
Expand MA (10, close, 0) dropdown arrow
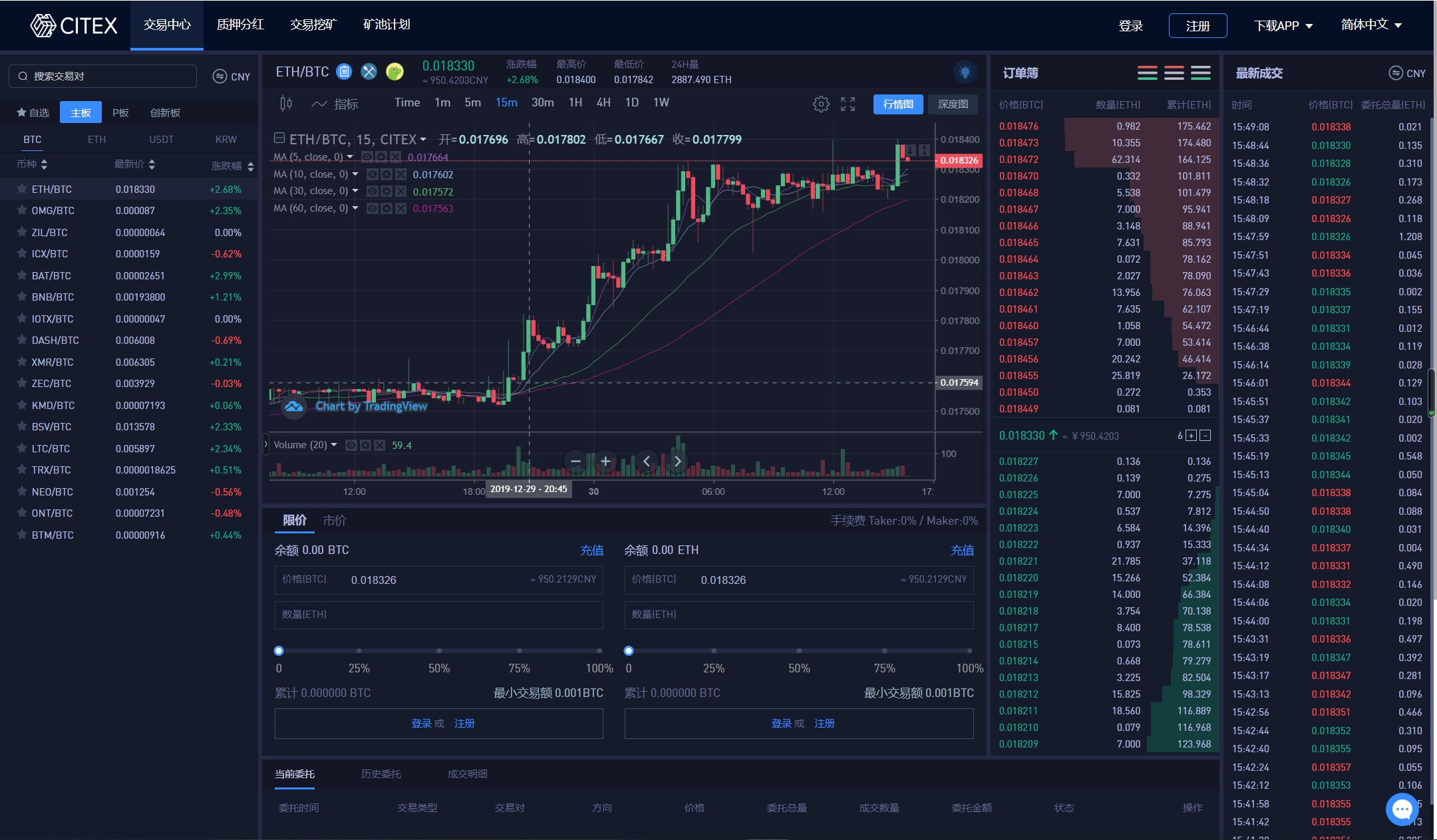pyautogui.click(x=355, y=174)
